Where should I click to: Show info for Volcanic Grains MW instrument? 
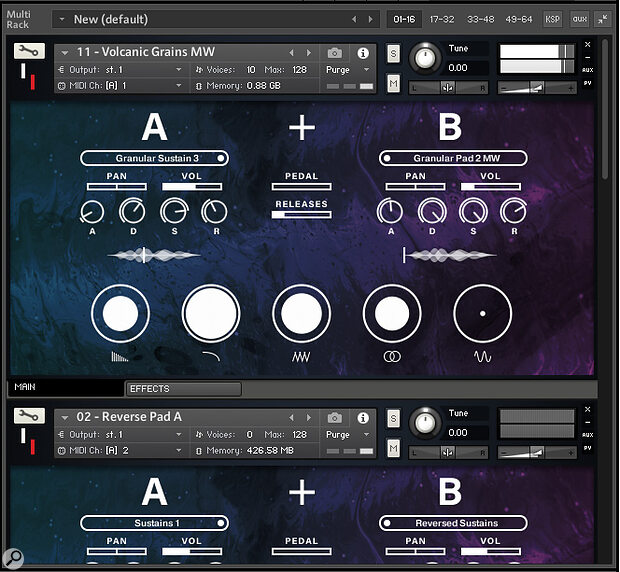coord(363,53)
